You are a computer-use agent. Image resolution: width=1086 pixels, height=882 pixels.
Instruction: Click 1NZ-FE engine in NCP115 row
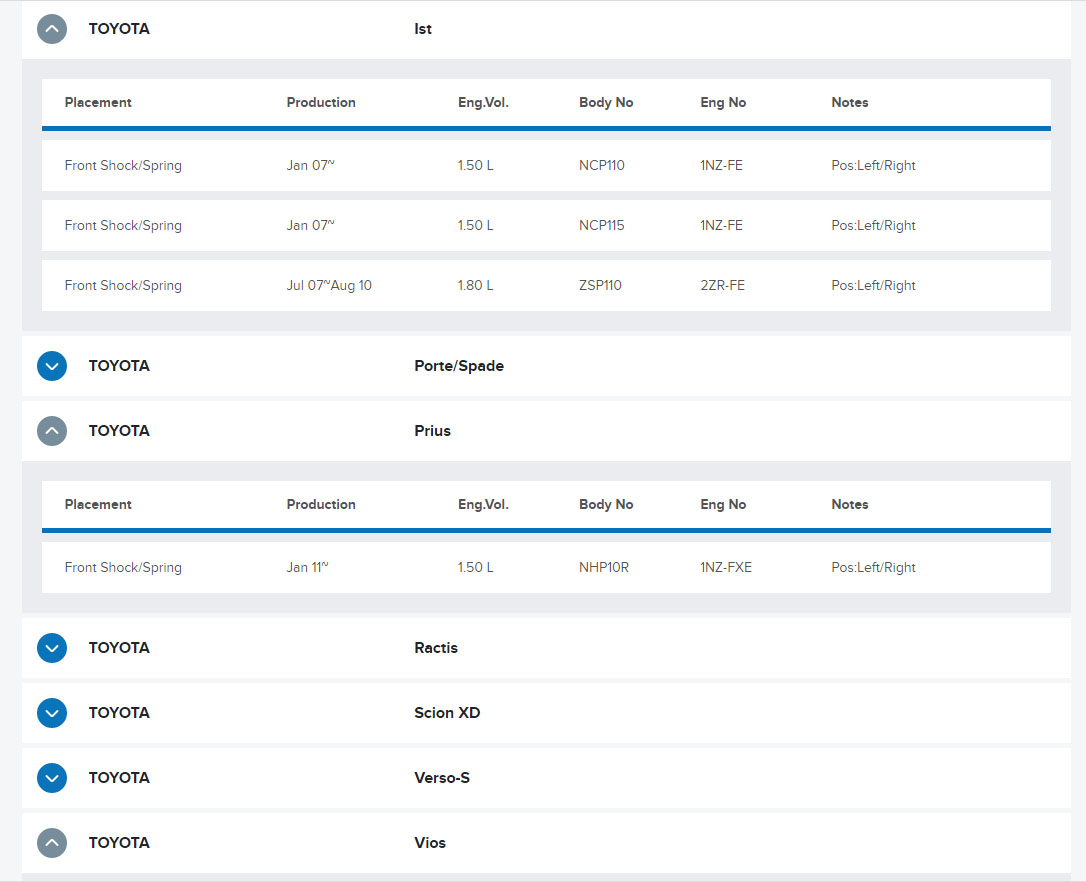721,226
